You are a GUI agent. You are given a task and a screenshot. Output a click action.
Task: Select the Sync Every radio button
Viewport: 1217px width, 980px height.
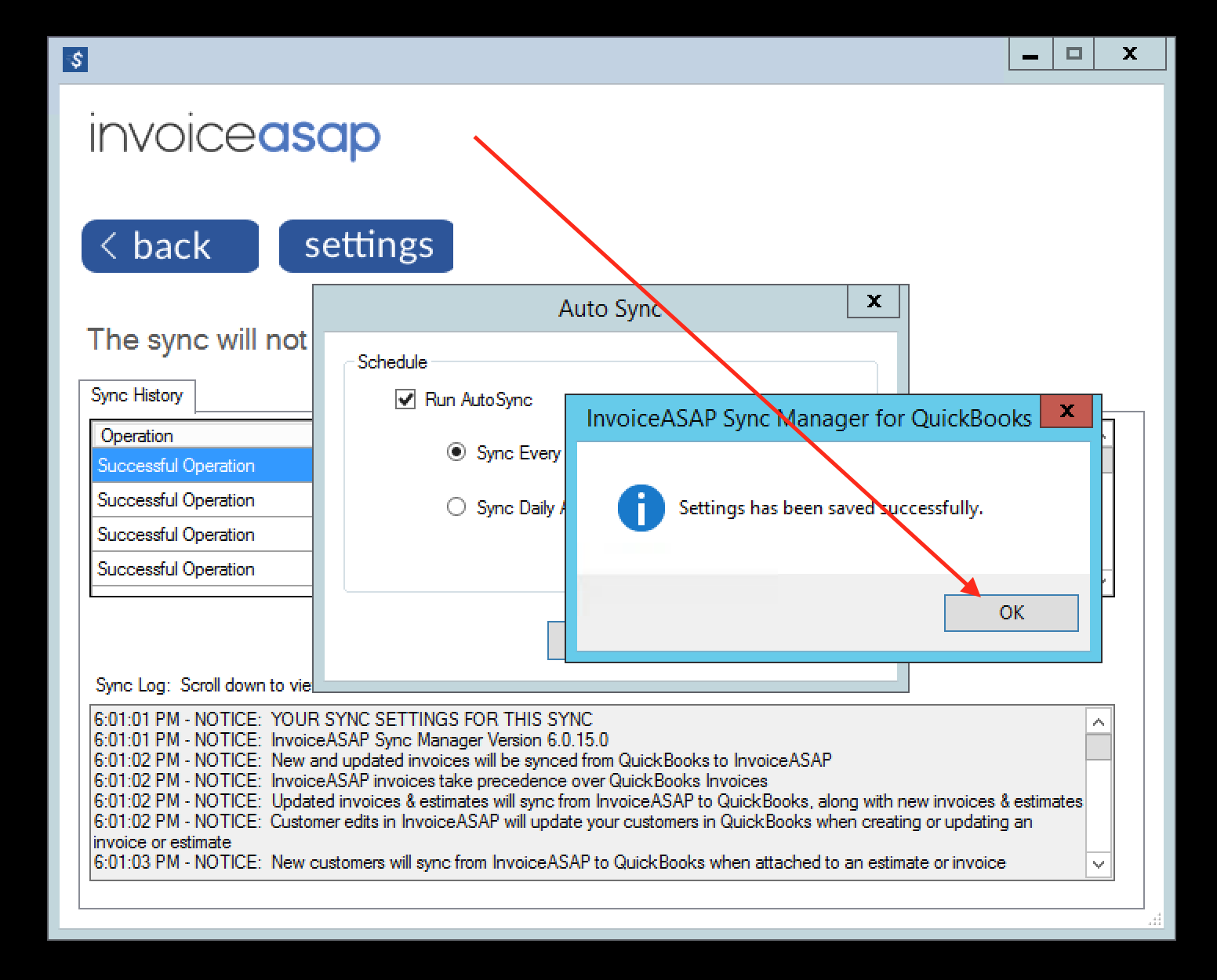coord(456,453)
